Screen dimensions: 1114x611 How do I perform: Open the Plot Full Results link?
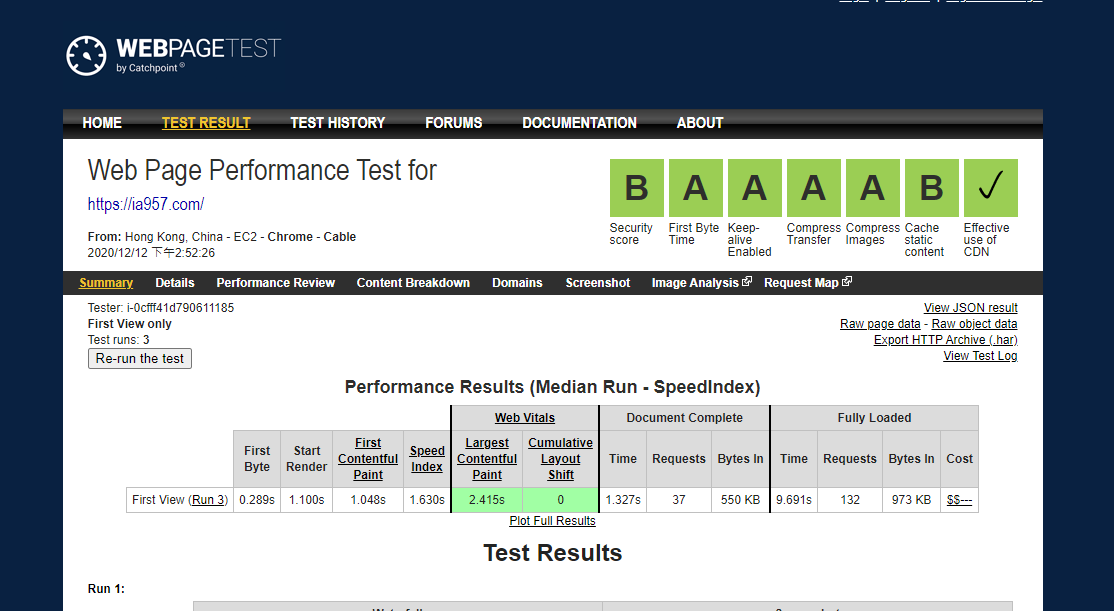point(552,521)
